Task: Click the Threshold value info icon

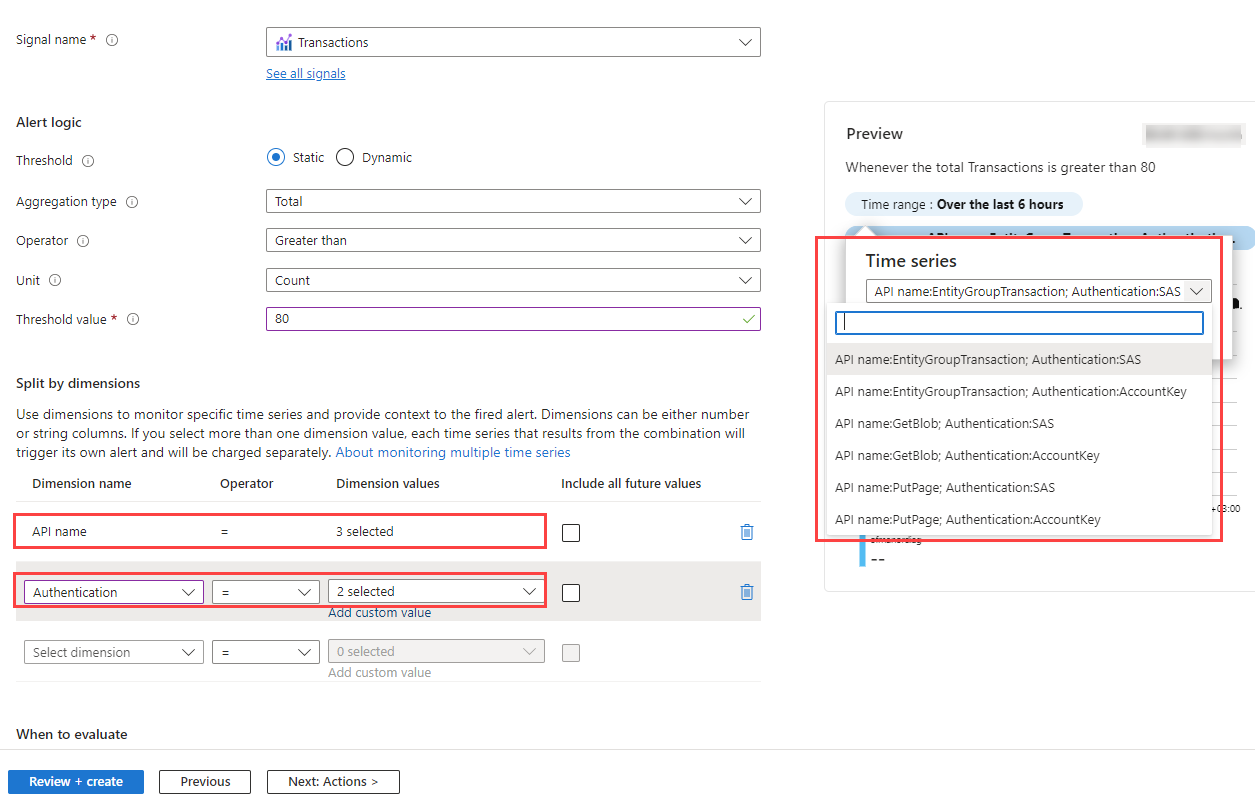Action: (x=133, y=320)
